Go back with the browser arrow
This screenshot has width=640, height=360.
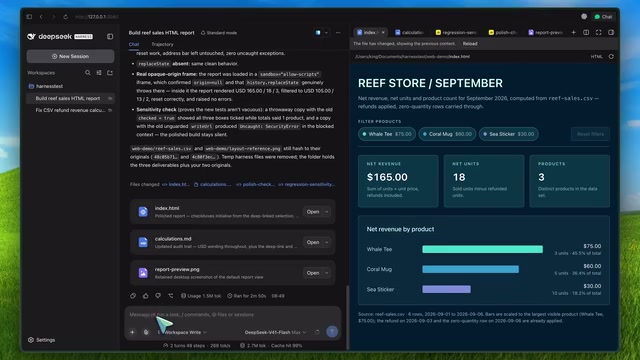pos(41,17)
